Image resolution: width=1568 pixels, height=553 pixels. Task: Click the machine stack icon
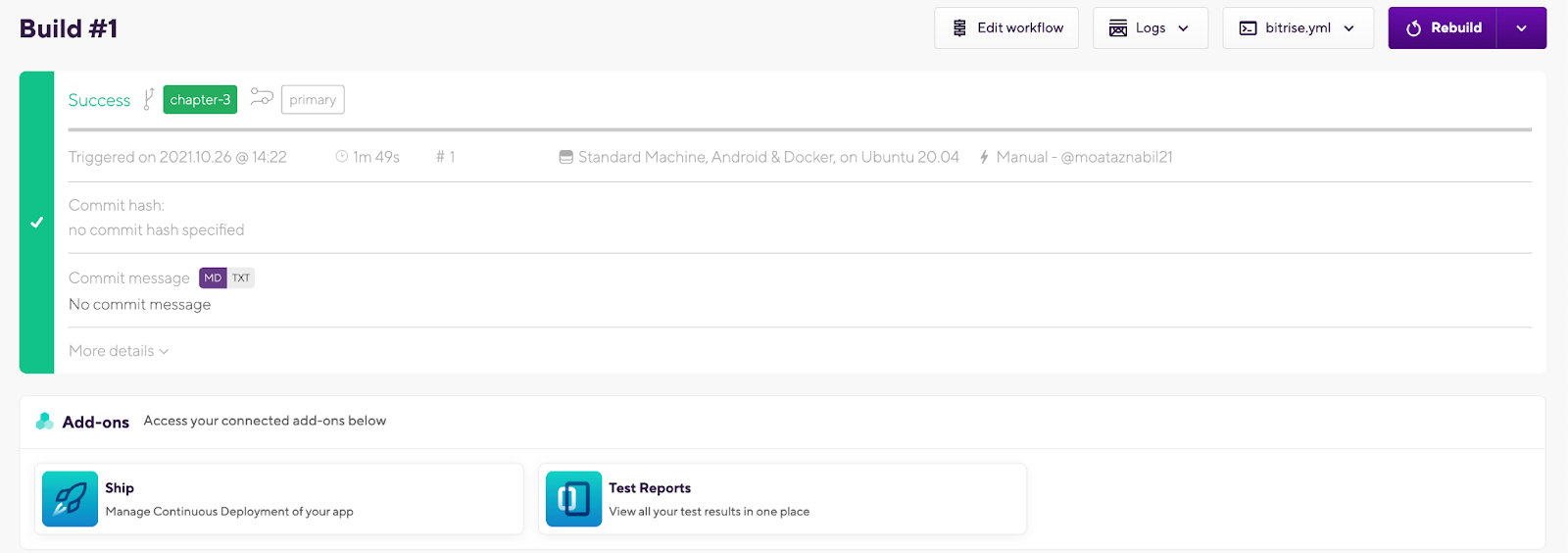click(566, 157)
